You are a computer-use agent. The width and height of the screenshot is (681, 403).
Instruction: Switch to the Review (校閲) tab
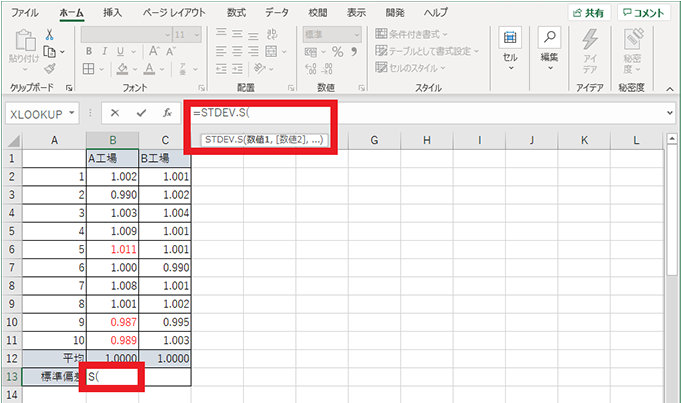317,13
